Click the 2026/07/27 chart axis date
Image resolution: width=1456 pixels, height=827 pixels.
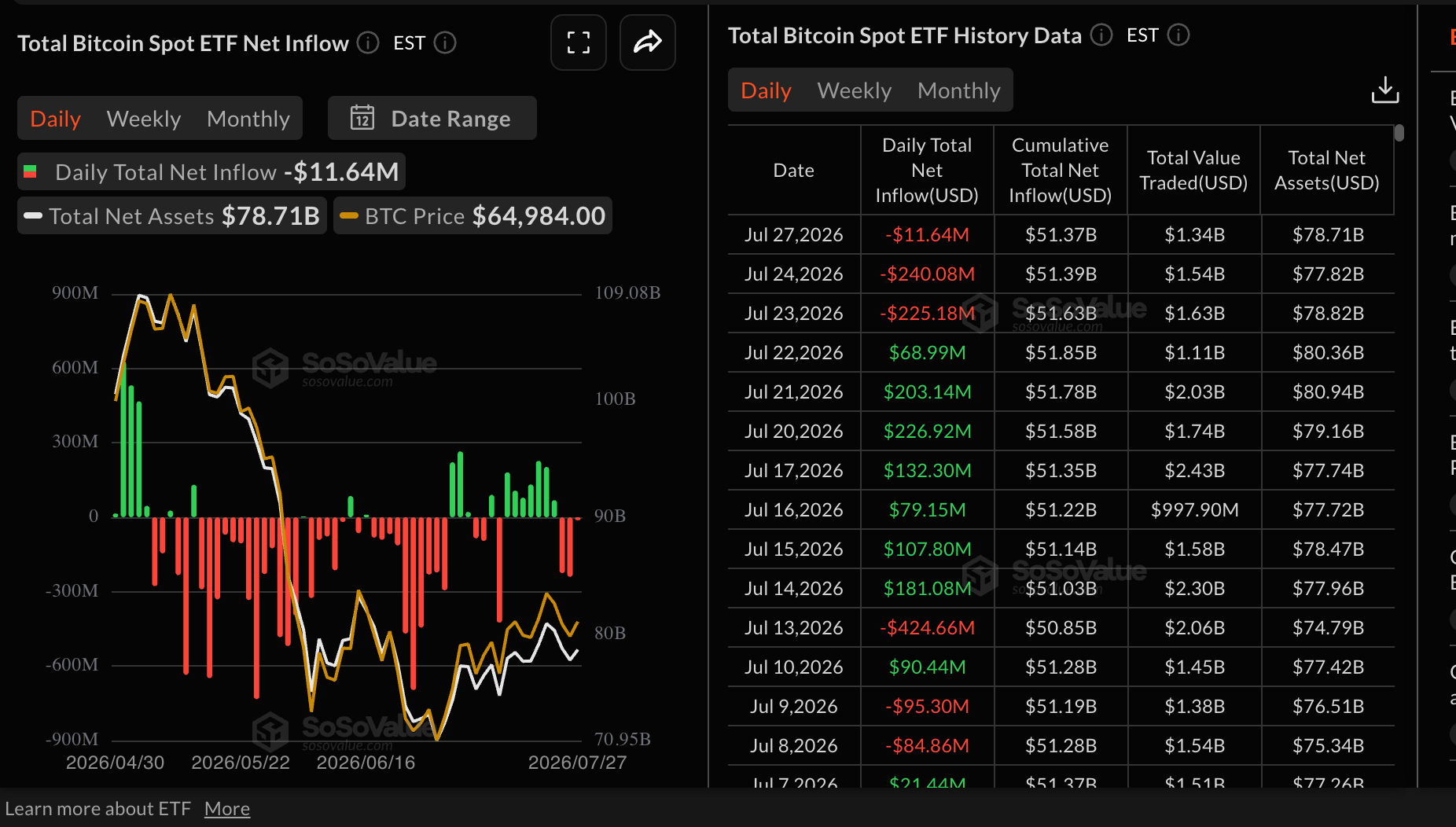[x=577, y=763]
